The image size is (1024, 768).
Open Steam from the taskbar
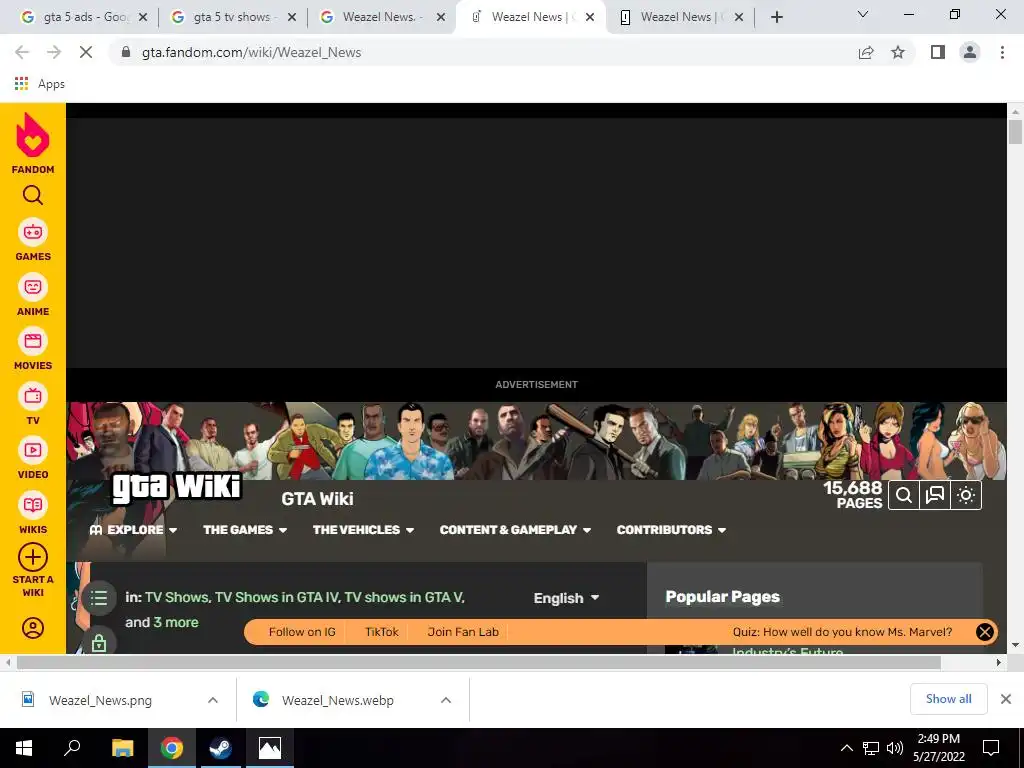[220, 748]
